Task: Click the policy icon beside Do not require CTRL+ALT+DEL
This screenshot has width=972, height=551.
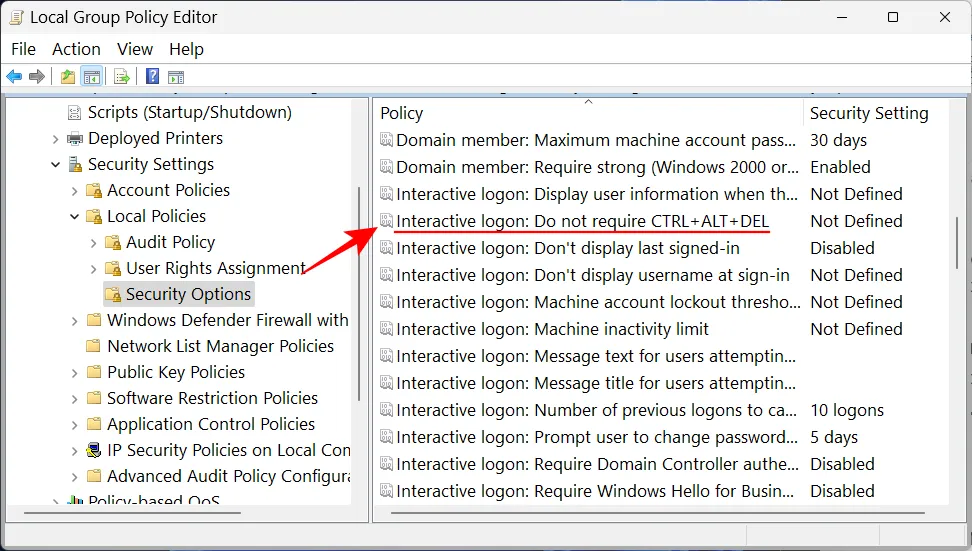Action: (x=386, y=221)
